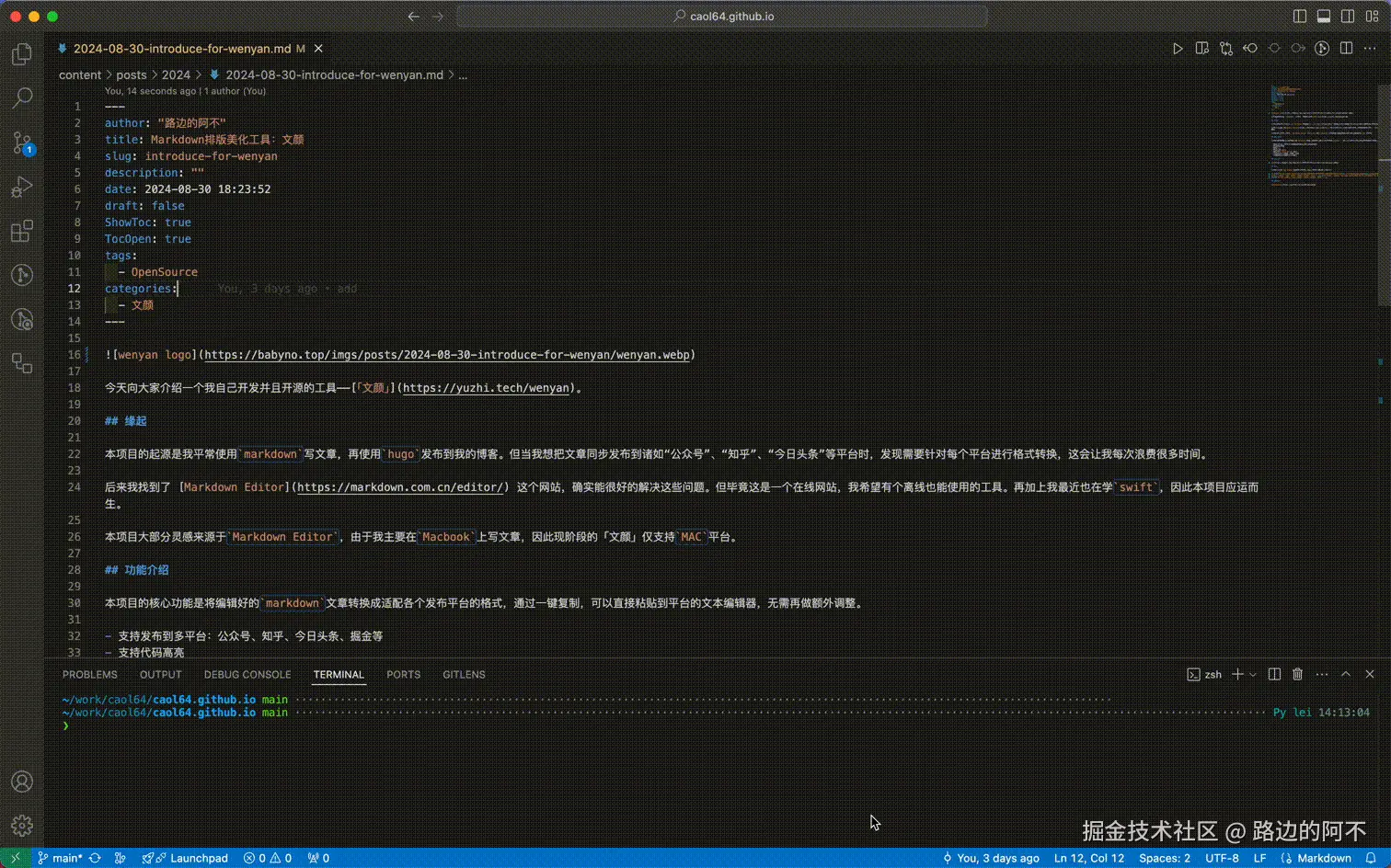Open the Extensions view

[22, 231]
